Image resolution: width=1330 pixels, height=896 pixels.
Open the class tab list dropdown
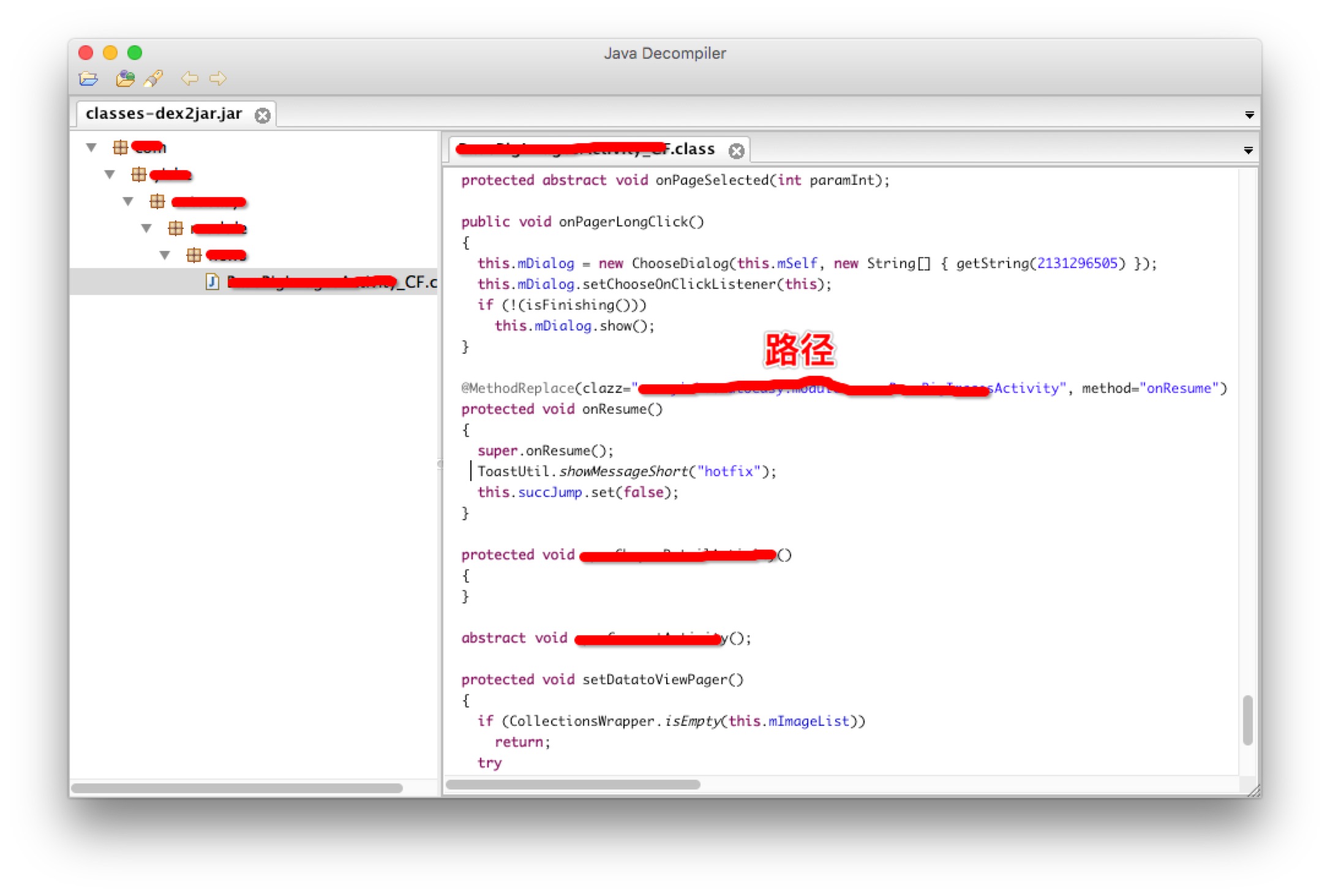click(1248, 151)
